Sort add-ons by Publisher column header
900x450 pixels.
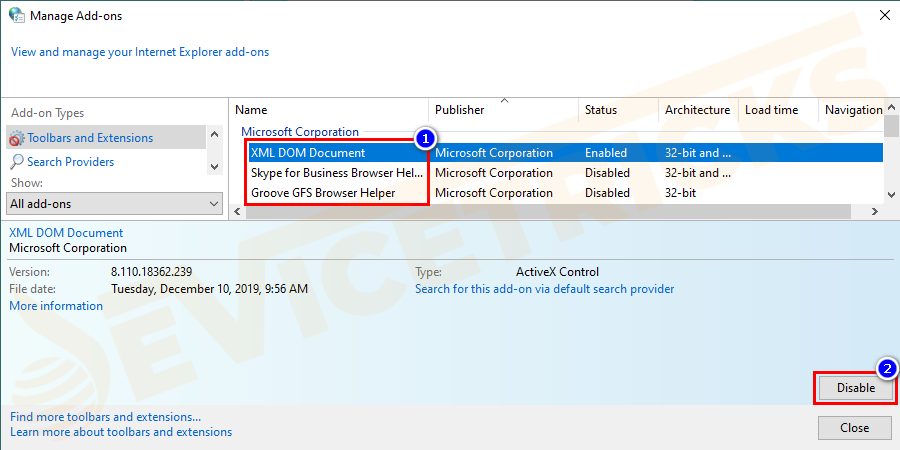[503, 110]
